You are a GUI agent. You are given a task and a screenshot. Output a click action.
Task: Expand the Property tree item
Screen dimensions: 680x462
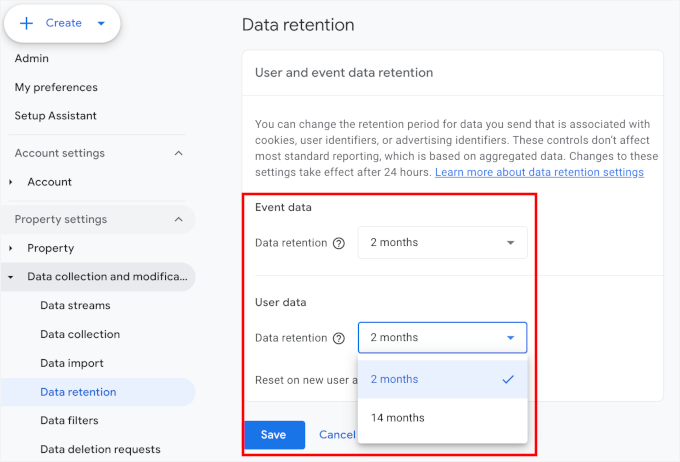(11, 248)
